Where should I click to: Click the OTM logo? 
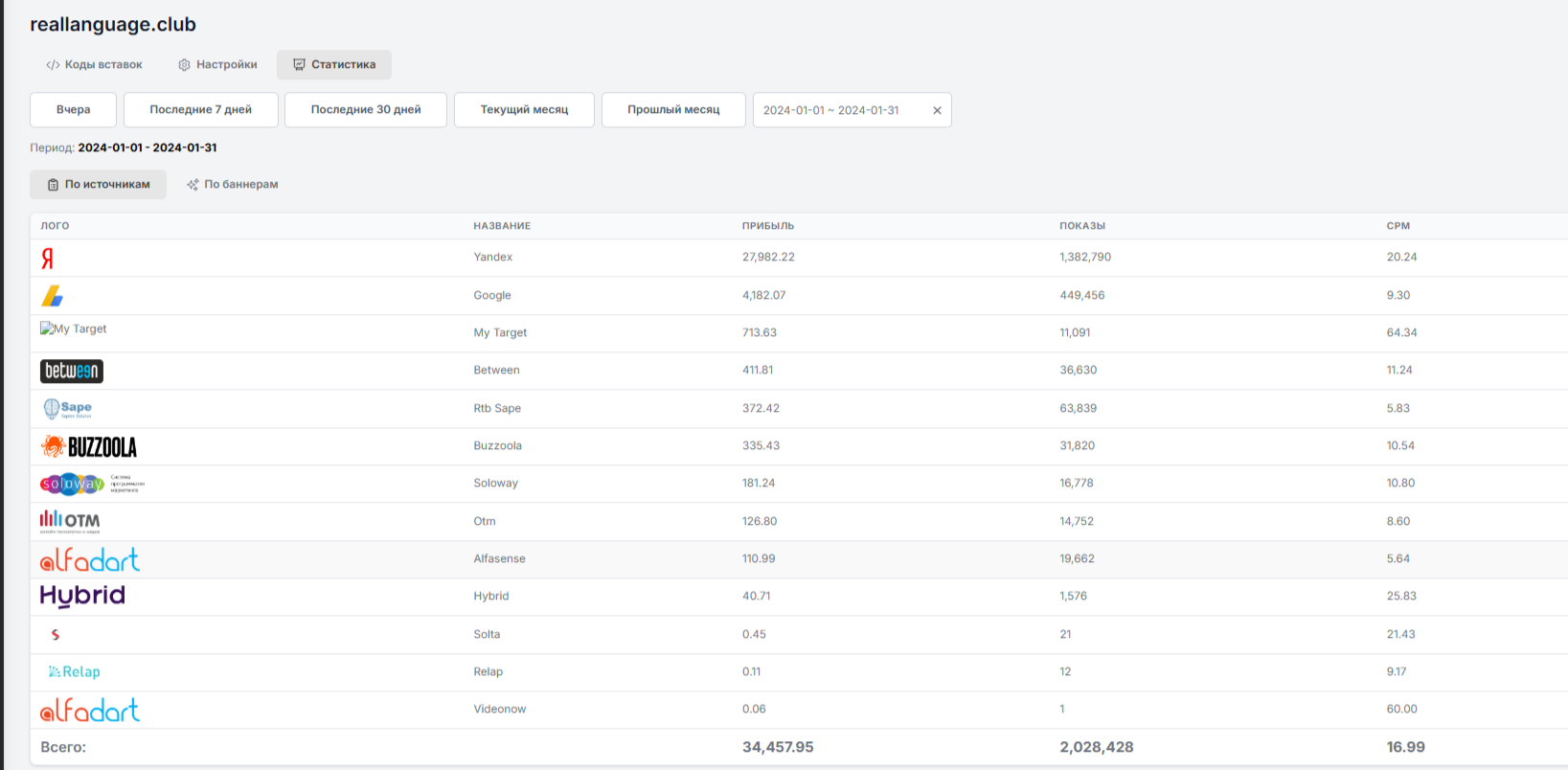[x=70, y=521]
